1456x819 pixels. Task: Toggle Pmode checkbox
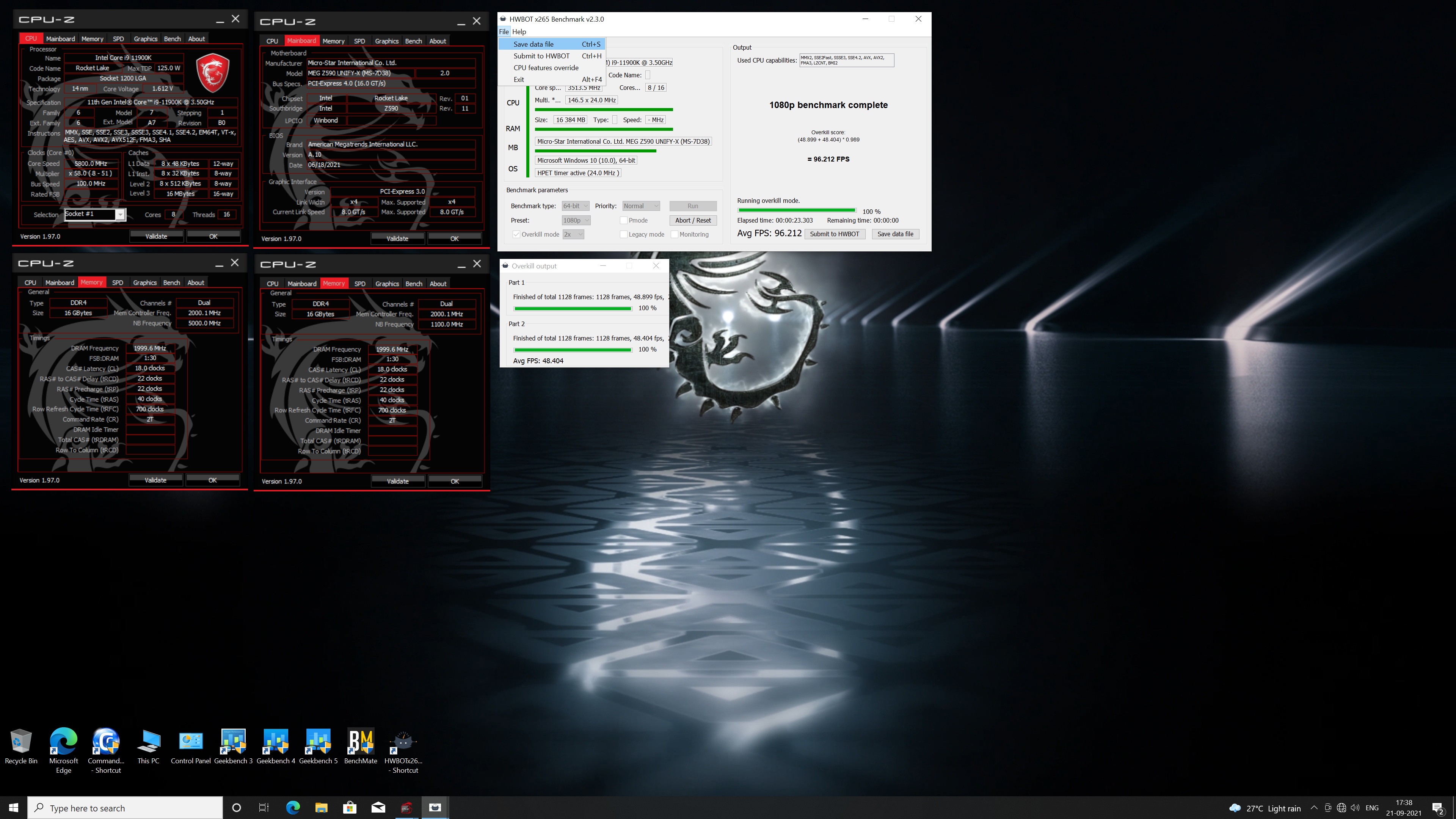(623, 220)
